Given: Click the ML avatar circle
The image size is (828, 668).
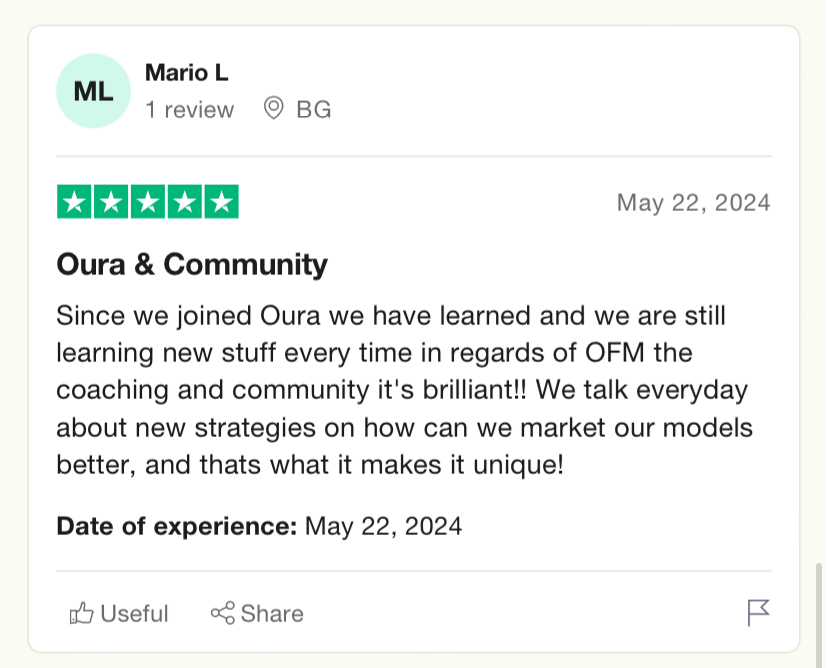Looking at the screenshot, I should [93, 91].
